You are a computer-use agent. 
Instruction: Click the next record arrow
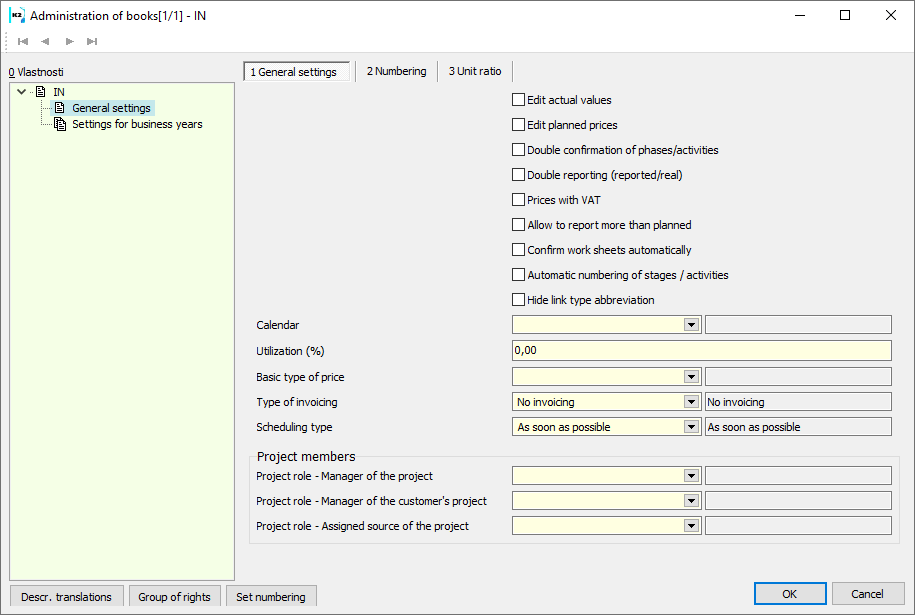(69, 41)
